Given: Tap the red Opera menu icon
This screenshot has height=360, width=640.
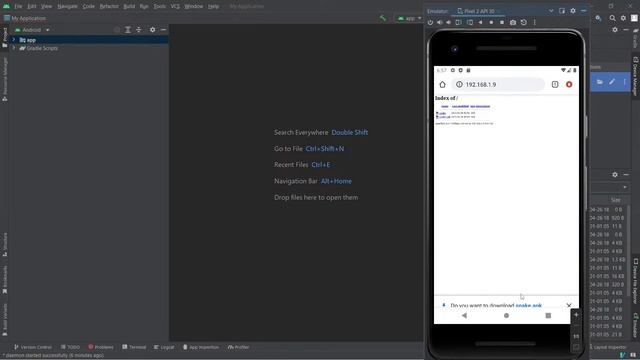Looking at the screenshot, I should (569, 84).
